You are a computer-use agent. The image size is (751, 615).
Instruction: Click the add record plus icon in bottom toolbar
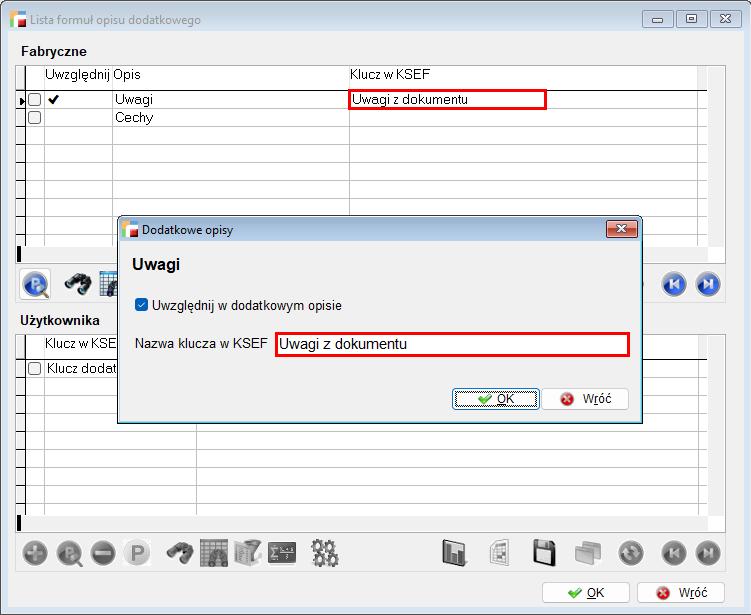(35, 553)
